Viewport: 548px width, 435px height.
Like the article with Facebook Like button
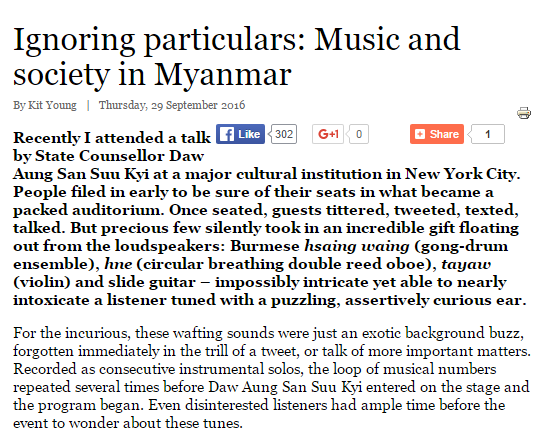(240, 134)
